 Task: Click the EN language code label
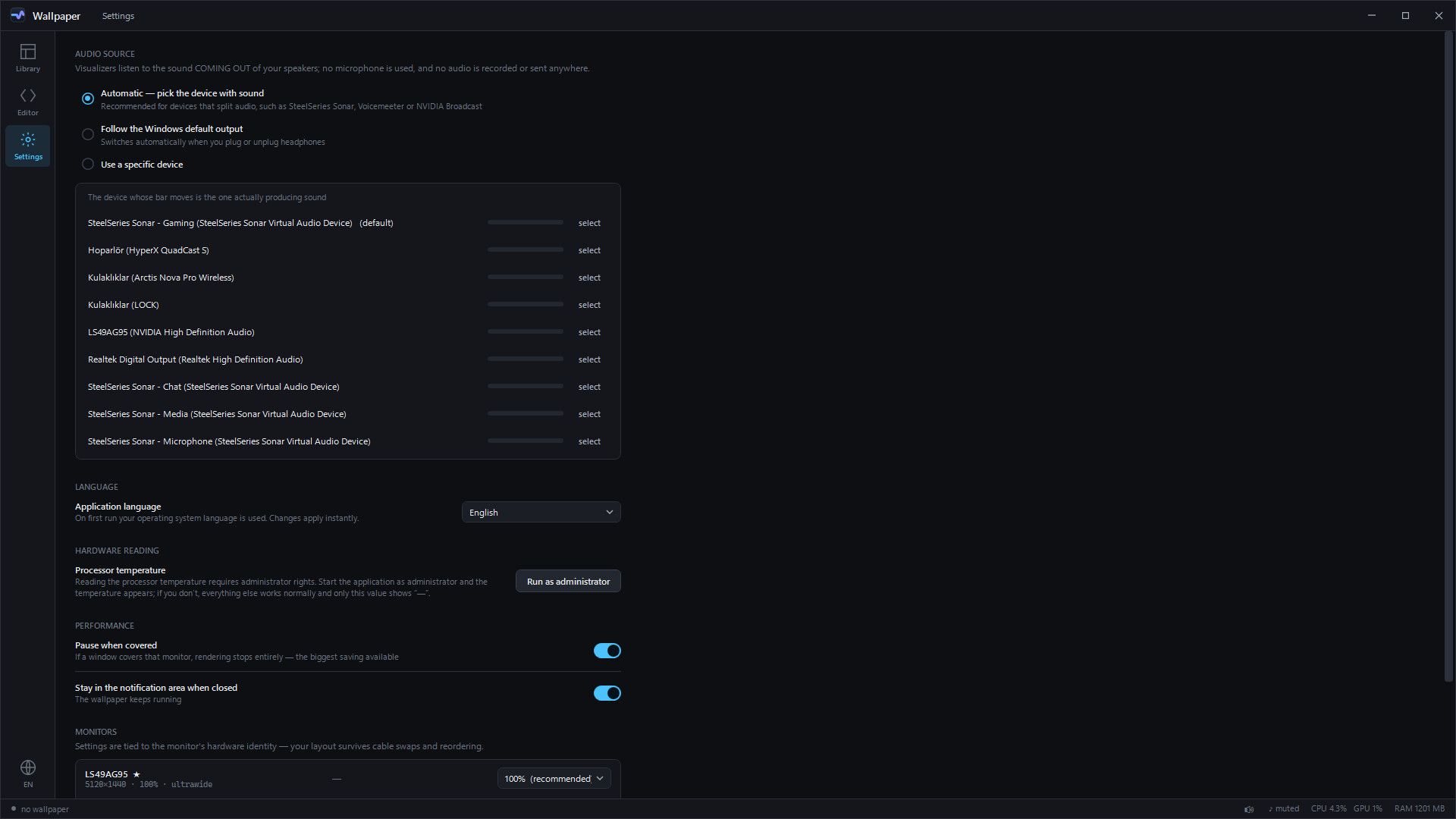click(x=28, y=785)
